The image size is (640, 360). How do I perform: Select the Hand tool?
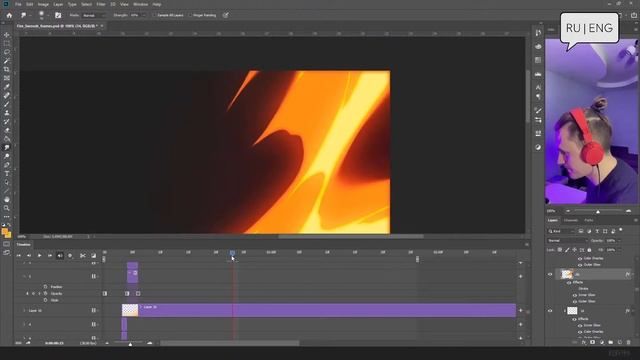click(7, 199)
